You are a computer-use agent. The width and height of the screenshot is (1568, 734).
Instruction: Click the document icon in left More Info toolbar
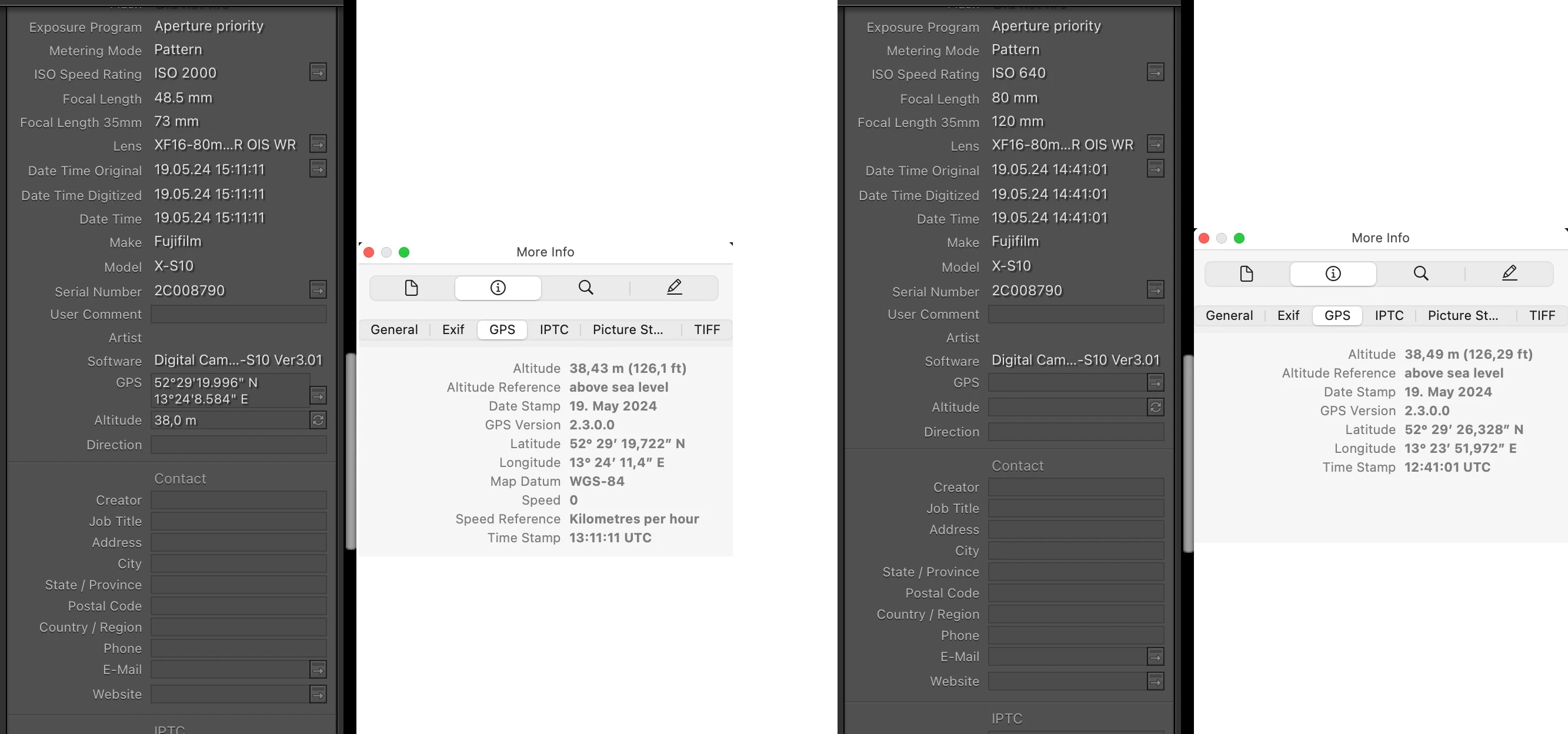coord(412,287)
